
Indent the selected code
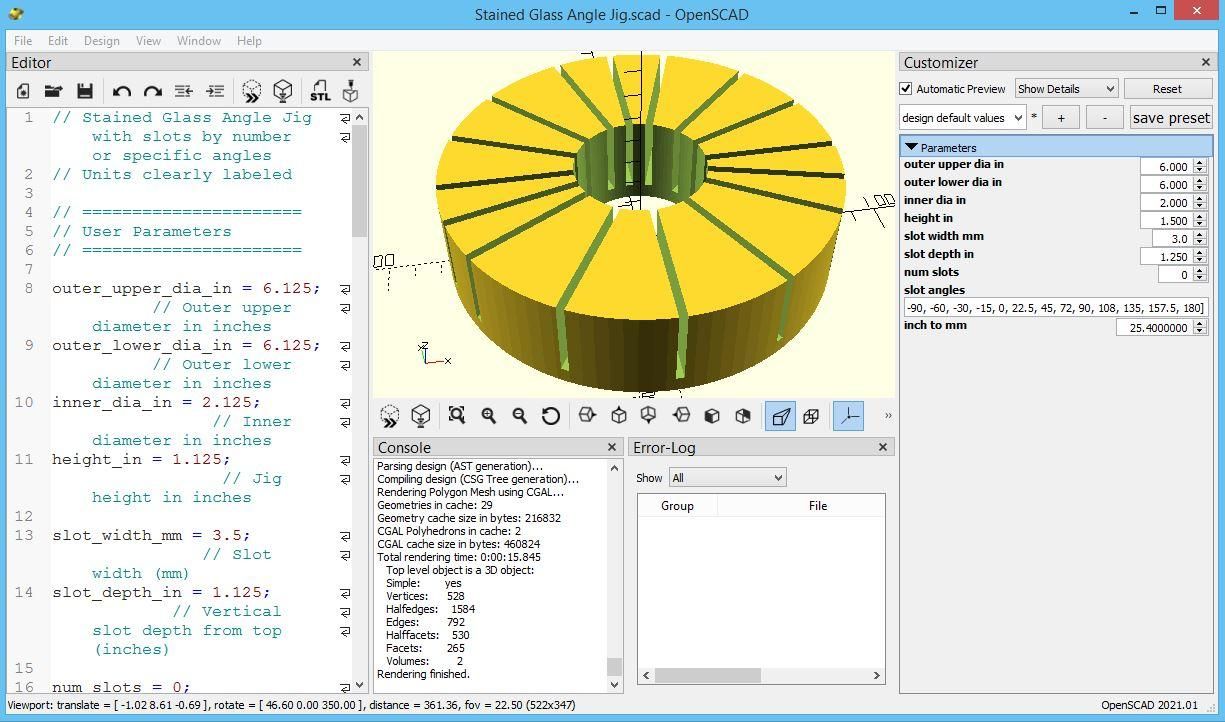215,91
